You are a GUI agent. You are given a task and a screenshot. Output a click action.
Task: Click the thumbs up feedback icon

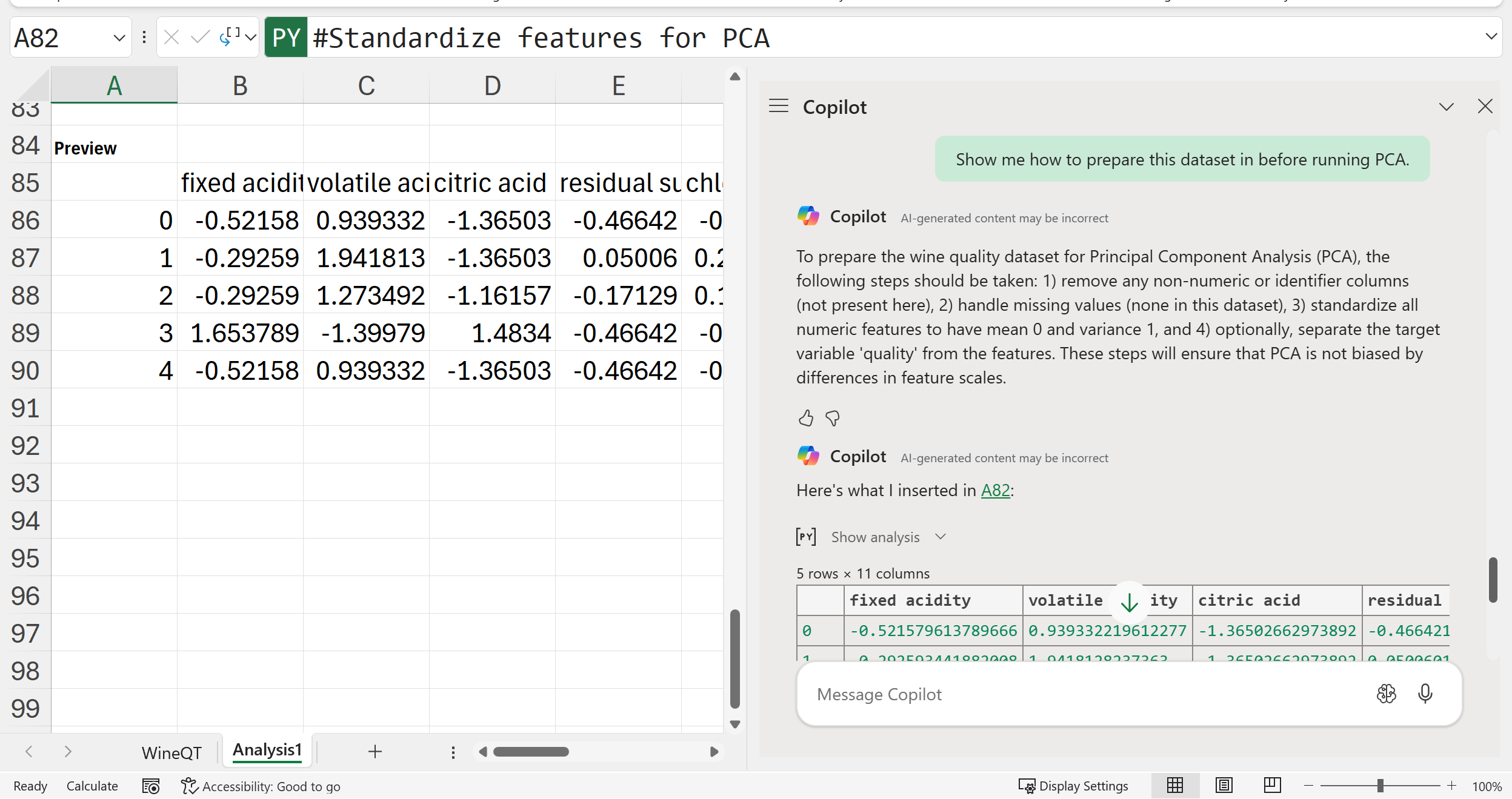[x=805, y=418]
